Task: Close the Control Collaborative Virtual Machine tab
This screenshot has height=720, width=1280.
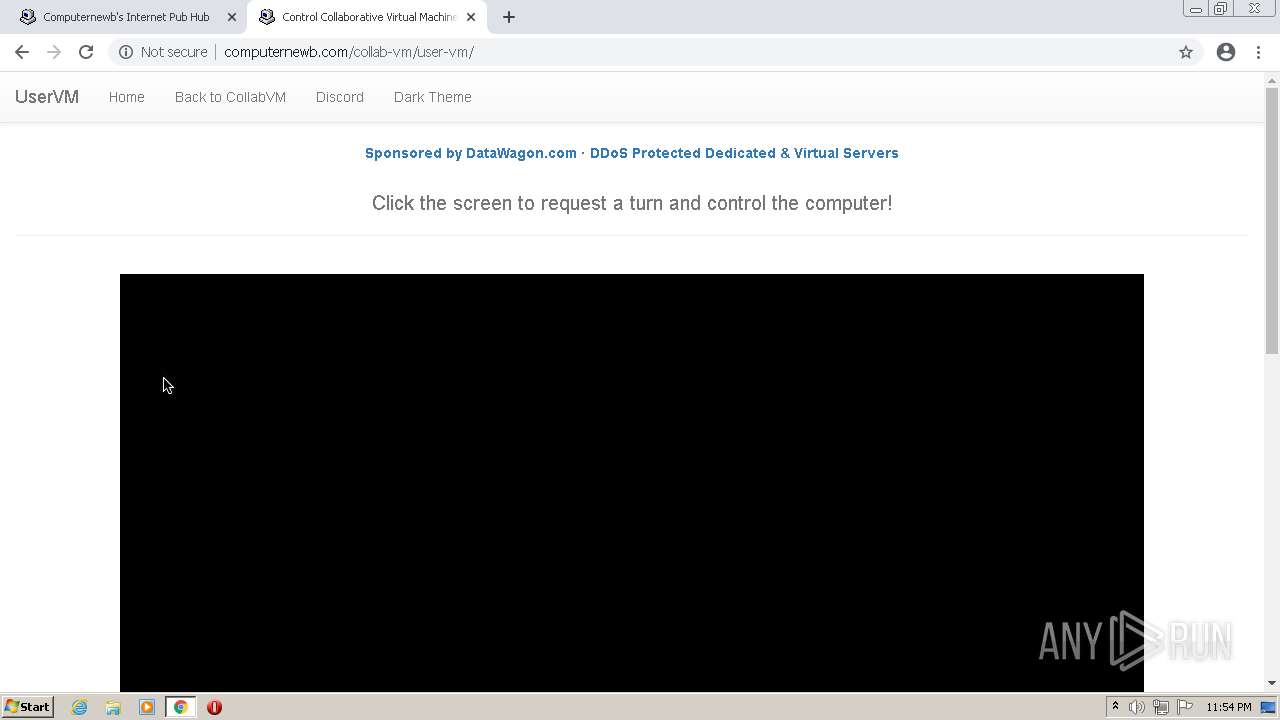Action: click(x=471, y=17)
